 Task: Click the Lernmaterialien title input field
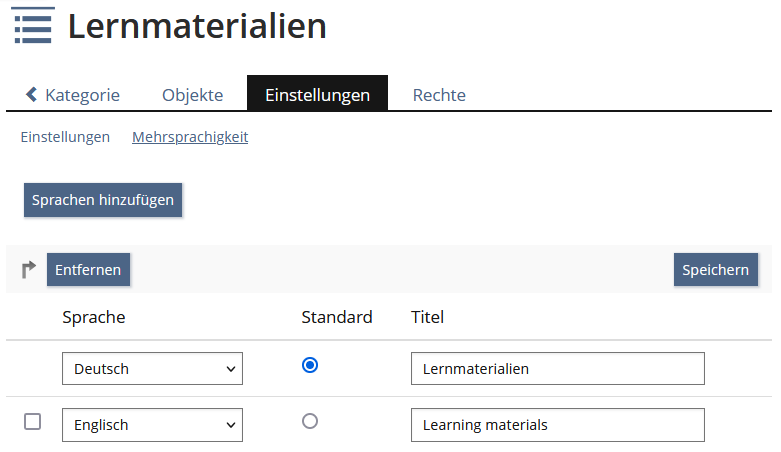[x=557, y=368]
